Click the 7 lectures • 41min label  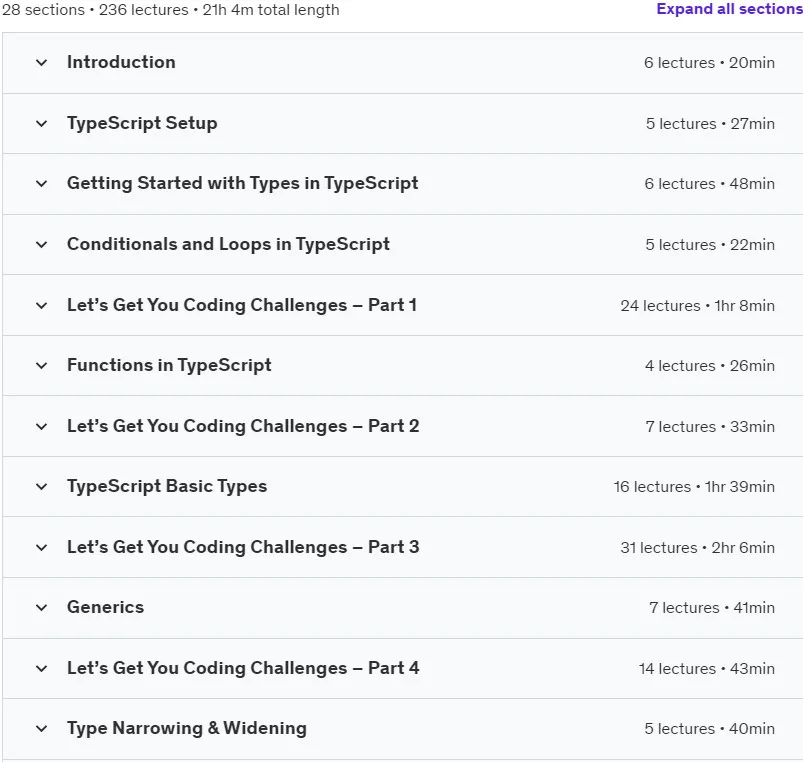pyautogui.click(x=712, y=608)
